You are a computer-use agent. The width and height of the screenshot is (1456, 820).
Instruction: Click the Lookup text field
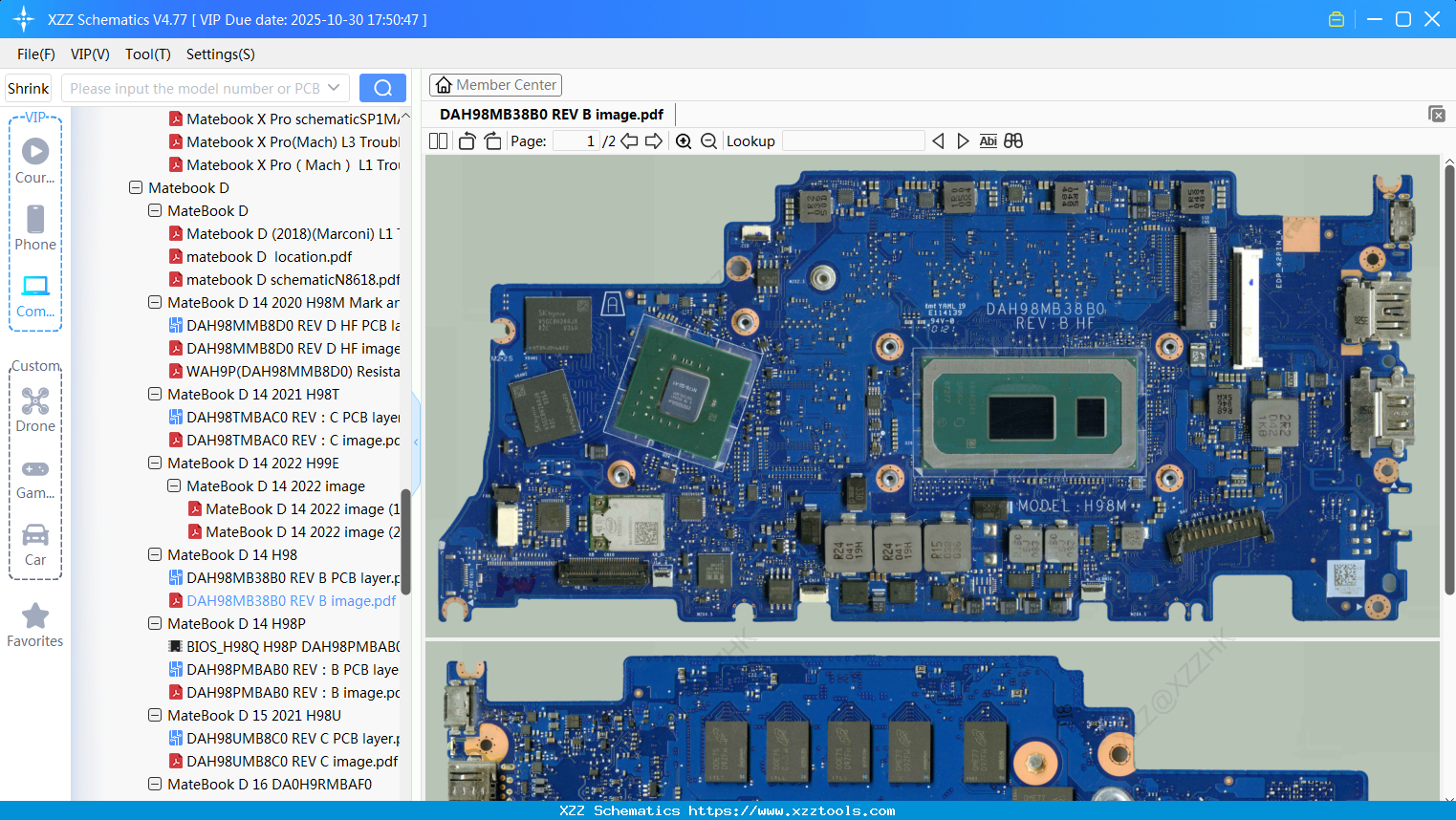(x=853, y=141)
